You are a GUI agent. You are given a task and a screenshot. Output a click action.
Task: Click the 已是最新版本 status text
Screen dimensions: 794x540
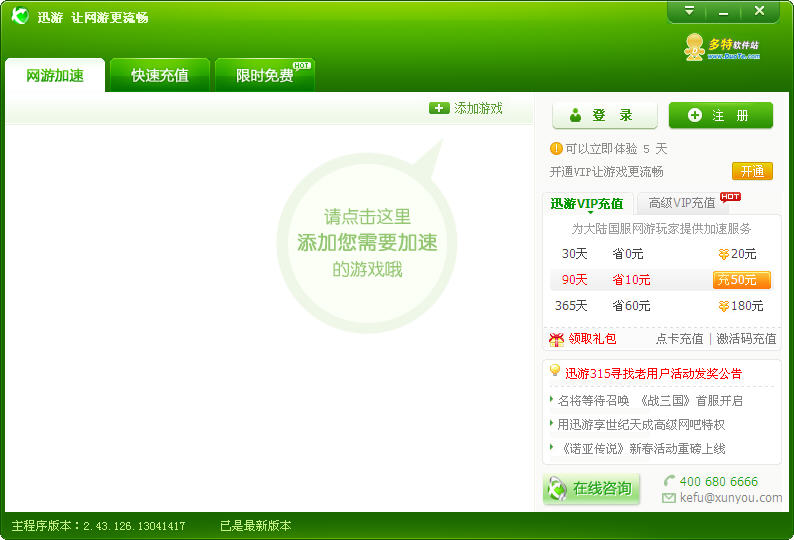click(x=256, y=526)
